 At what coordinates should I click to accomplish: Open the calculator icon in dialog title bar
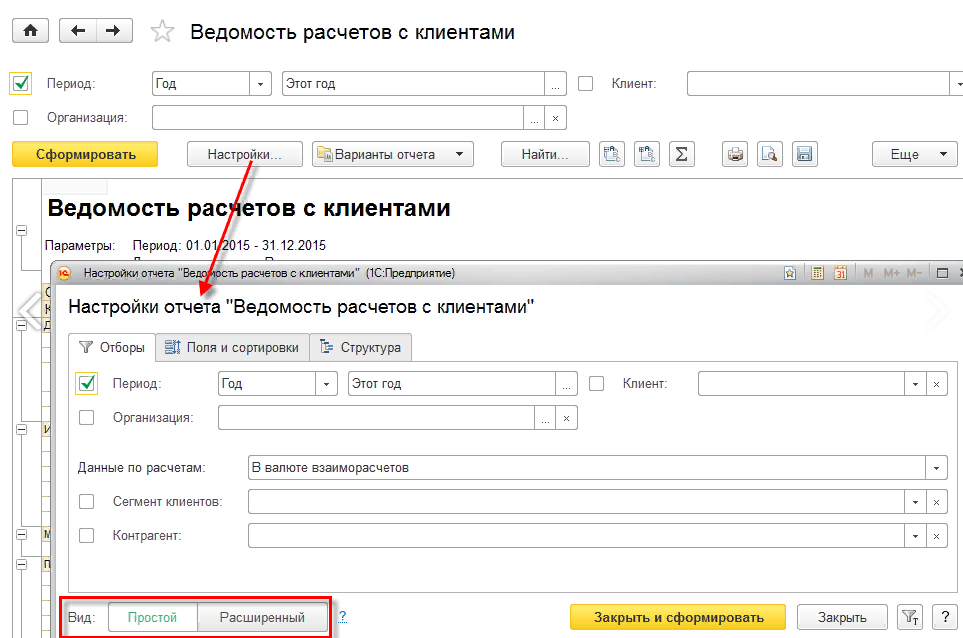click(817, 272)
